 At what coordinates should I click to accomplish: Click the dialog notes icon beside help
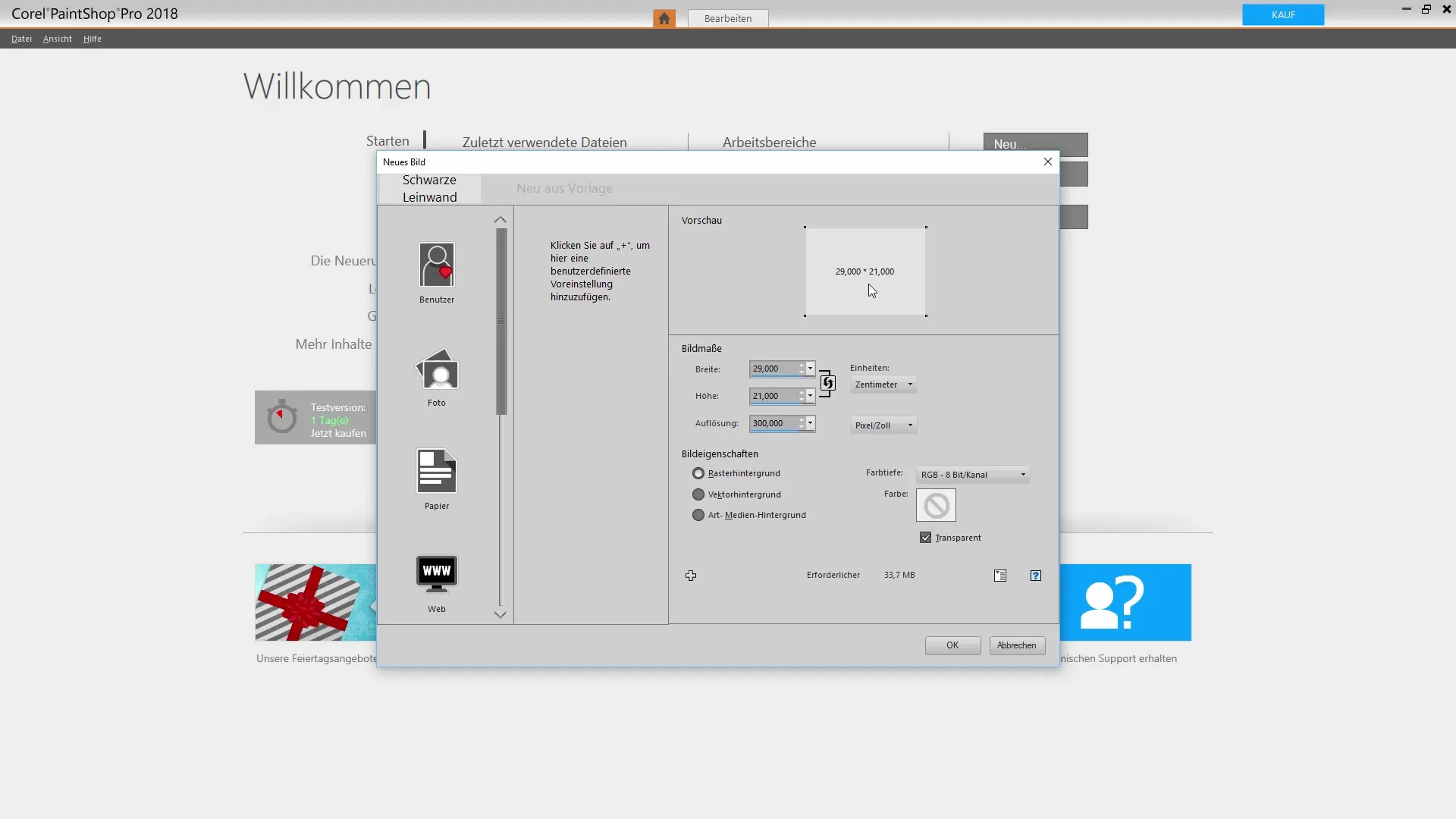(1000, 576)
